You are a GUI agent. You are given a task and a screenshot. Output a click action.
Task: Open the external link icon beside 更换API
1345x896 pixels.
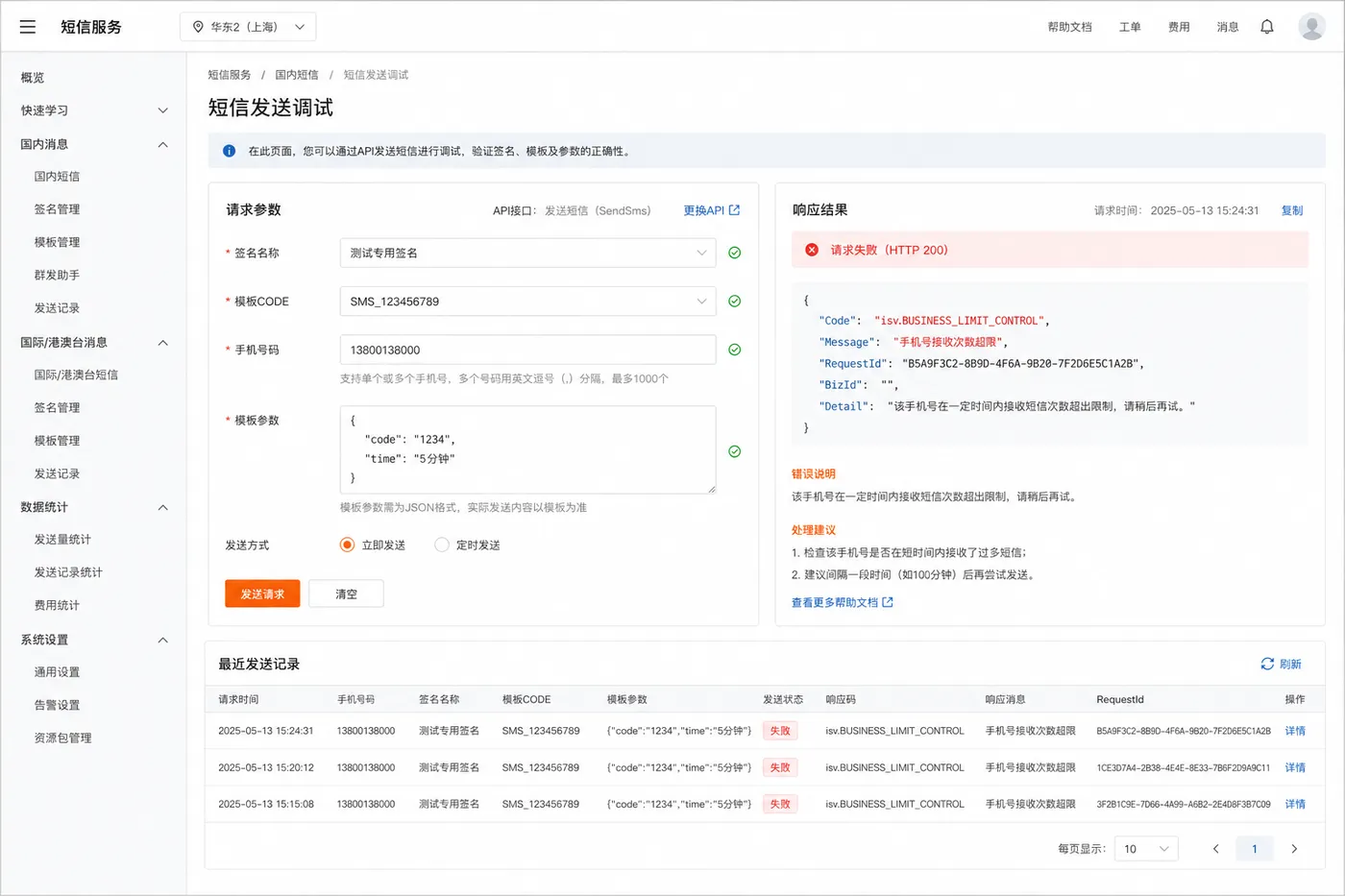tap(735, 210)
